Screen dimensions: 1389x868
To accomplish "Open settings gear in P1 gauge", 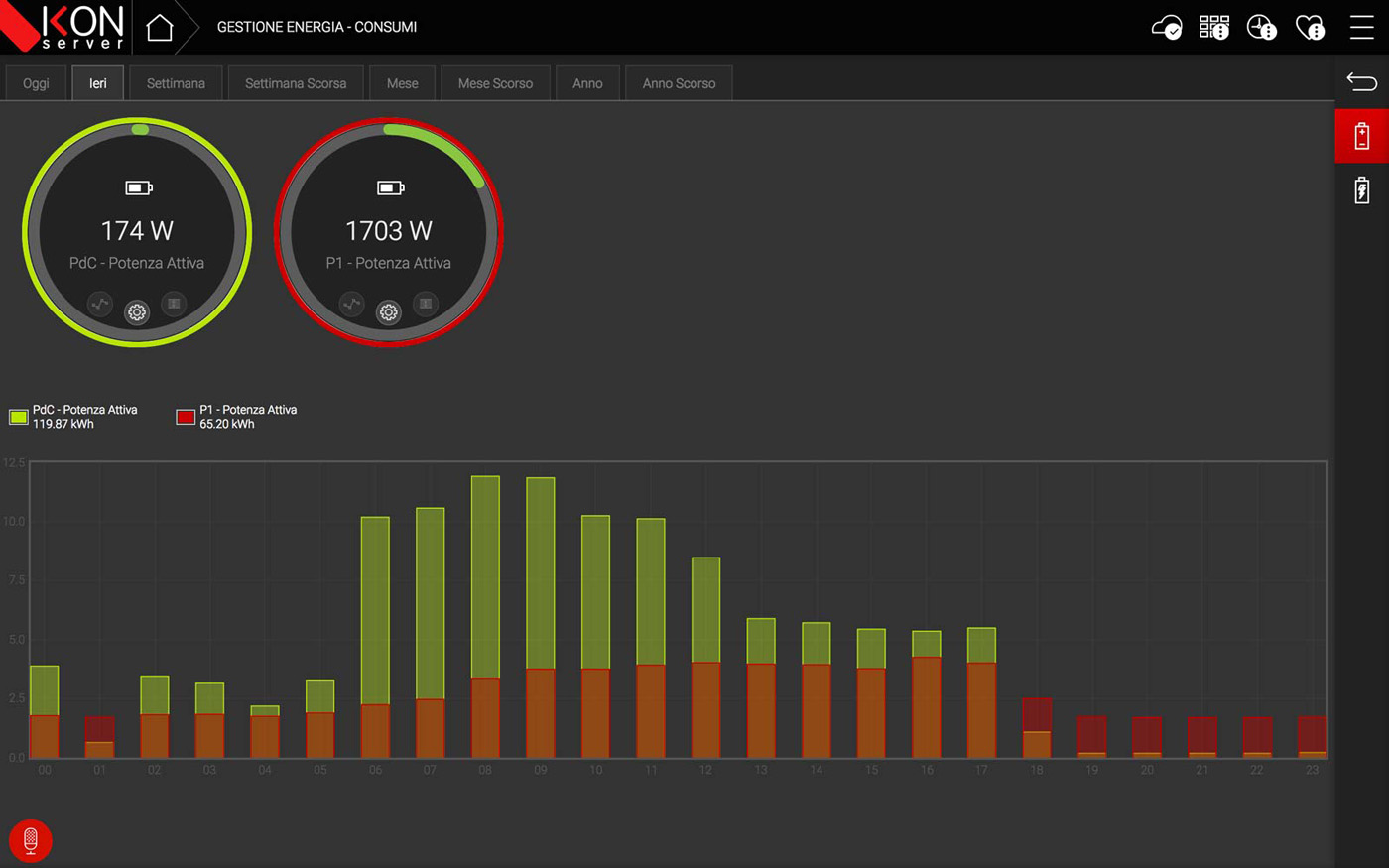I will click(389, 312).
